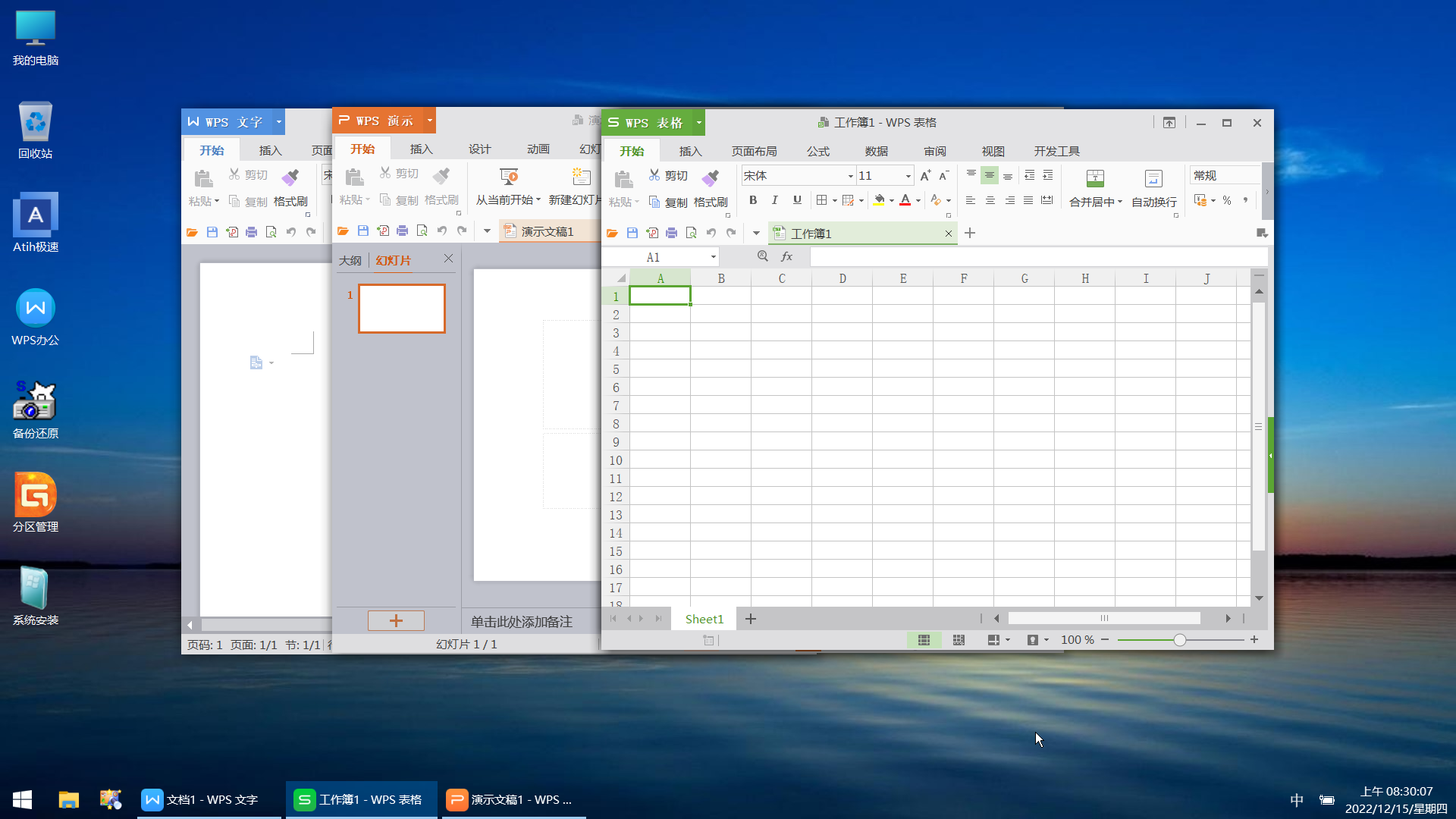Click Format Painter in WPS Spreadsheets
This screenshot has height=819, width=1456.
coord(711,187)
